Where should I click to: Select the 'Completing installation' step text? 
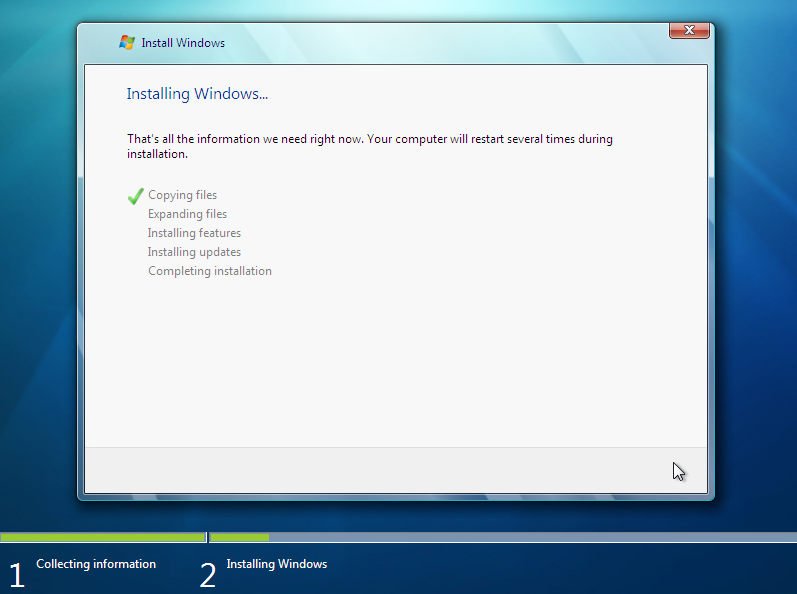click(x=210, y=271)
